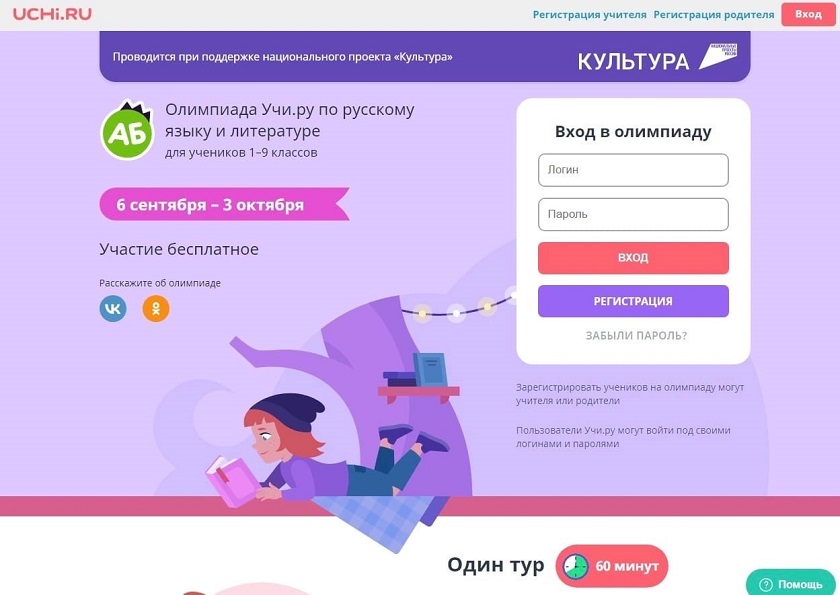Viewport: 840px width, 595px height.
Task: Click the Культура project support banner text
Action: coord(282,57)
